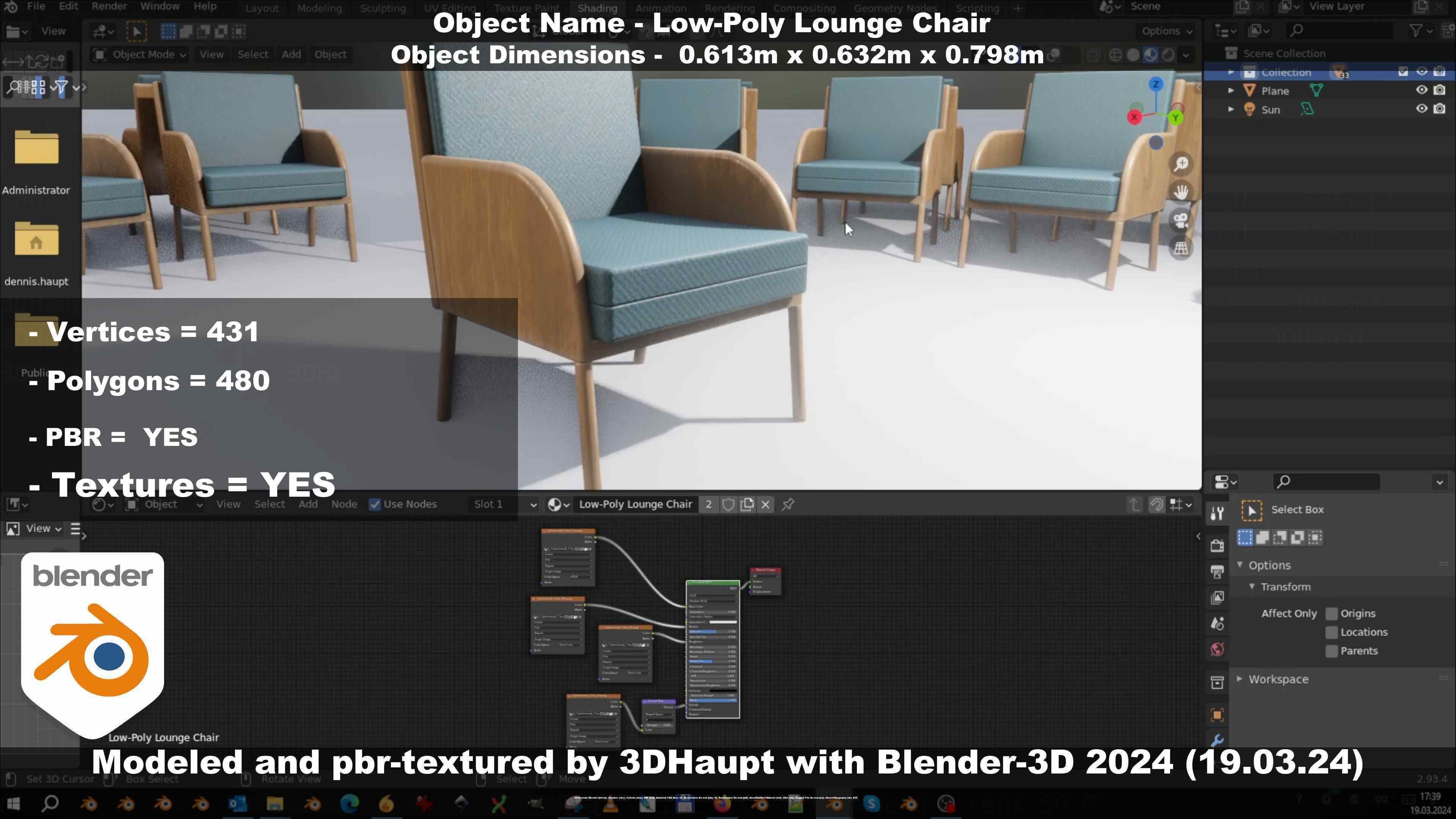Choose Intersect selection mode in tool settings

[1315, 538]
